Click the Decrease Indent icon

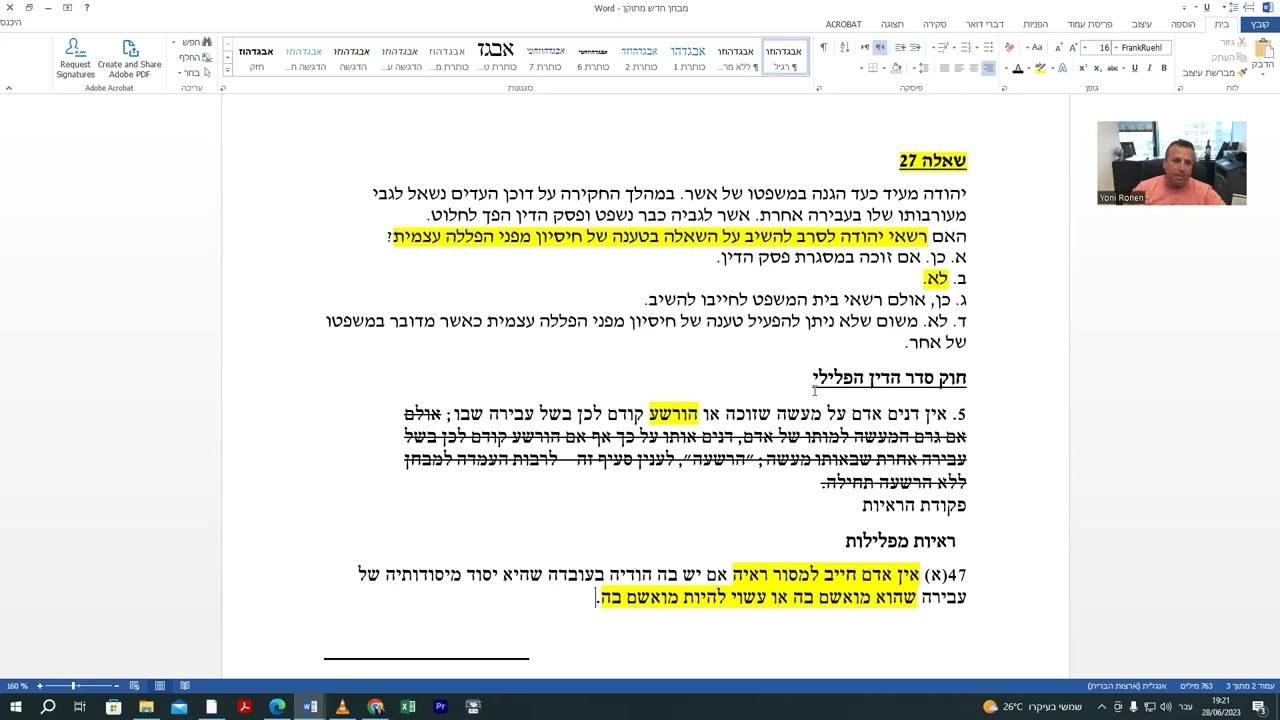pos(915,47)
